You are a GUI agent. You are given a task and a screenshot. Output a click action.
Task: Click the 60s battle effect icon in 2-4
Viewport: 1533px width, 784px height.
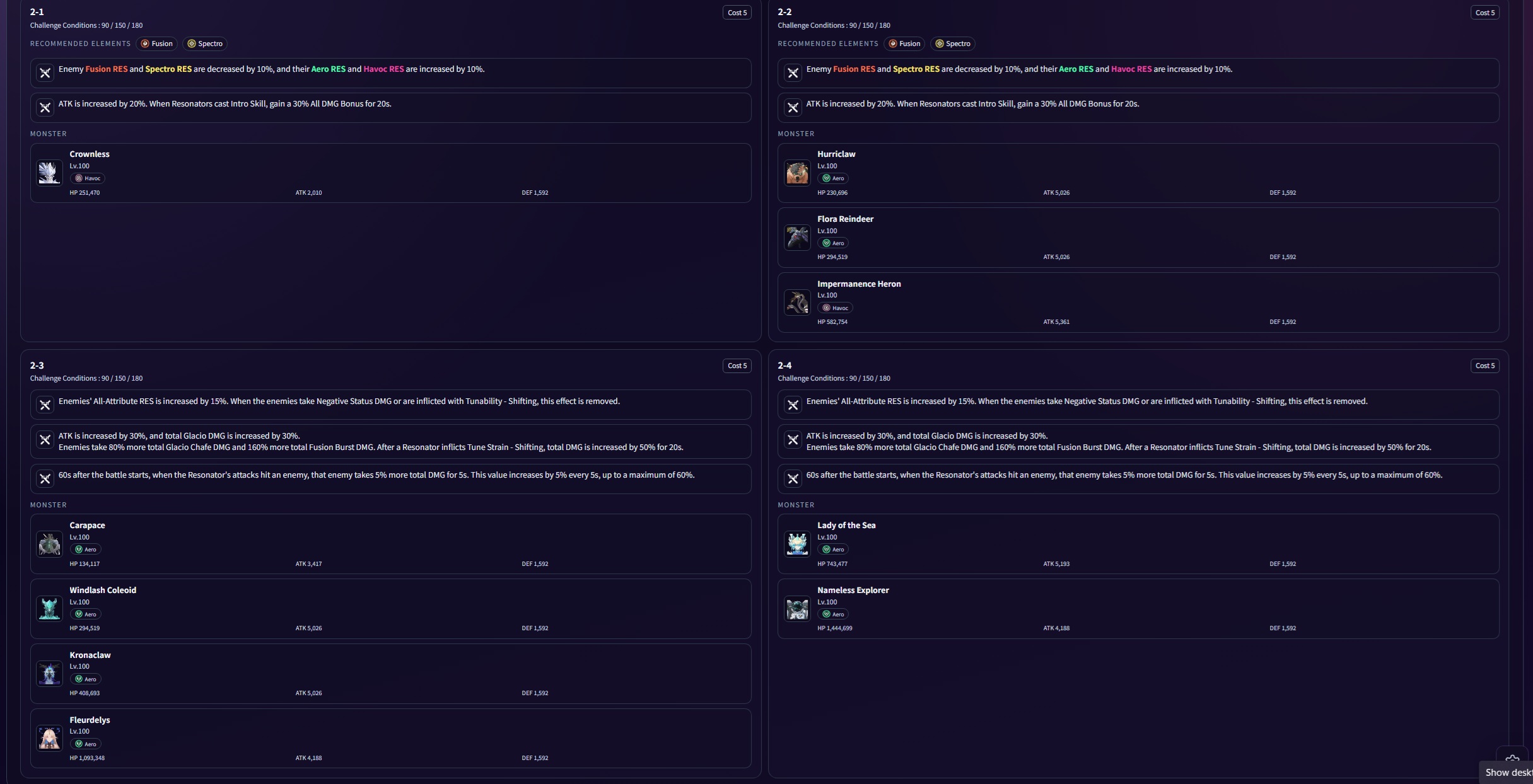(793, 479)
